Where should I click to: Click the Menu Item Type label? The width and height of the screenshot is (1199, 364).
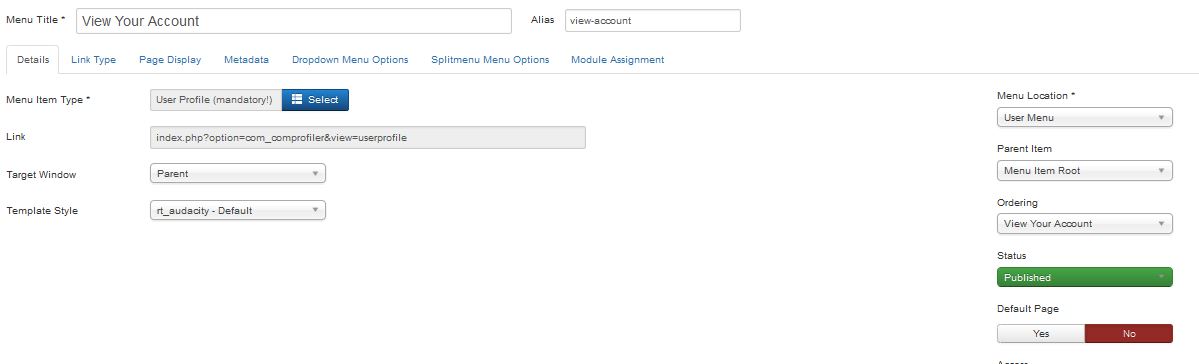48,99
